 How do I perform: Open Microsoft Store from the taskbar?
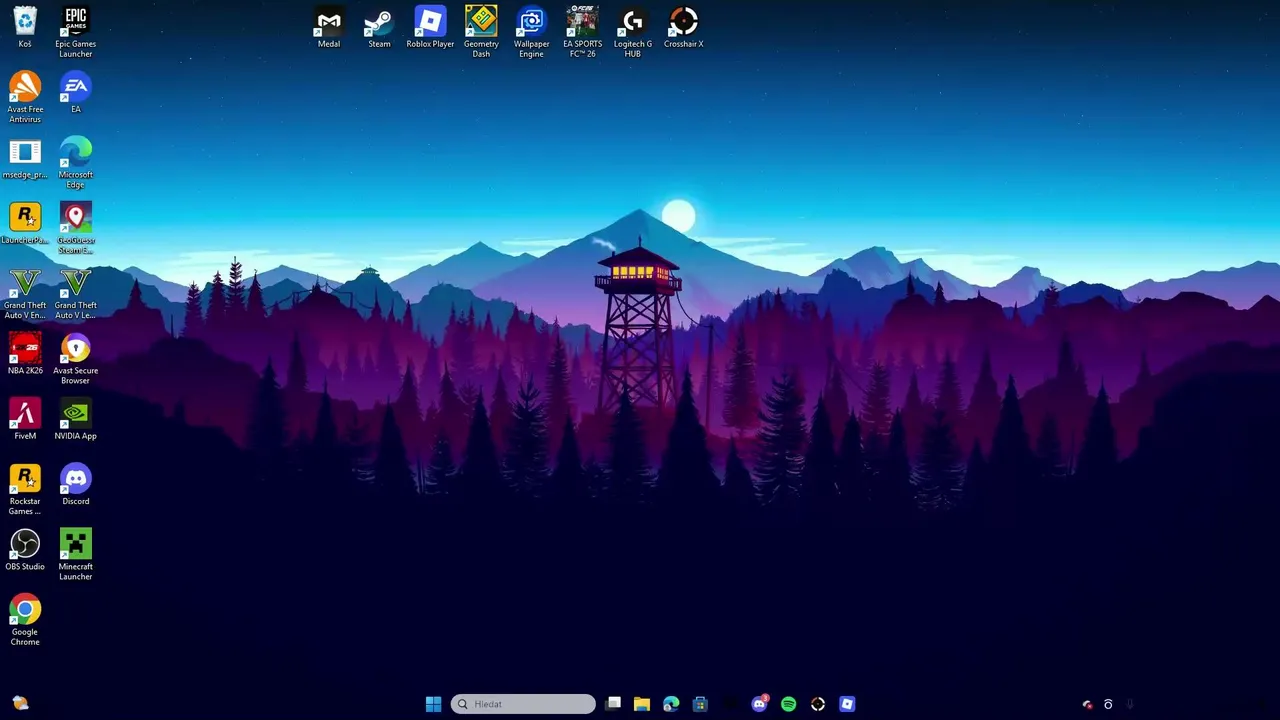(x=700, y=704)
